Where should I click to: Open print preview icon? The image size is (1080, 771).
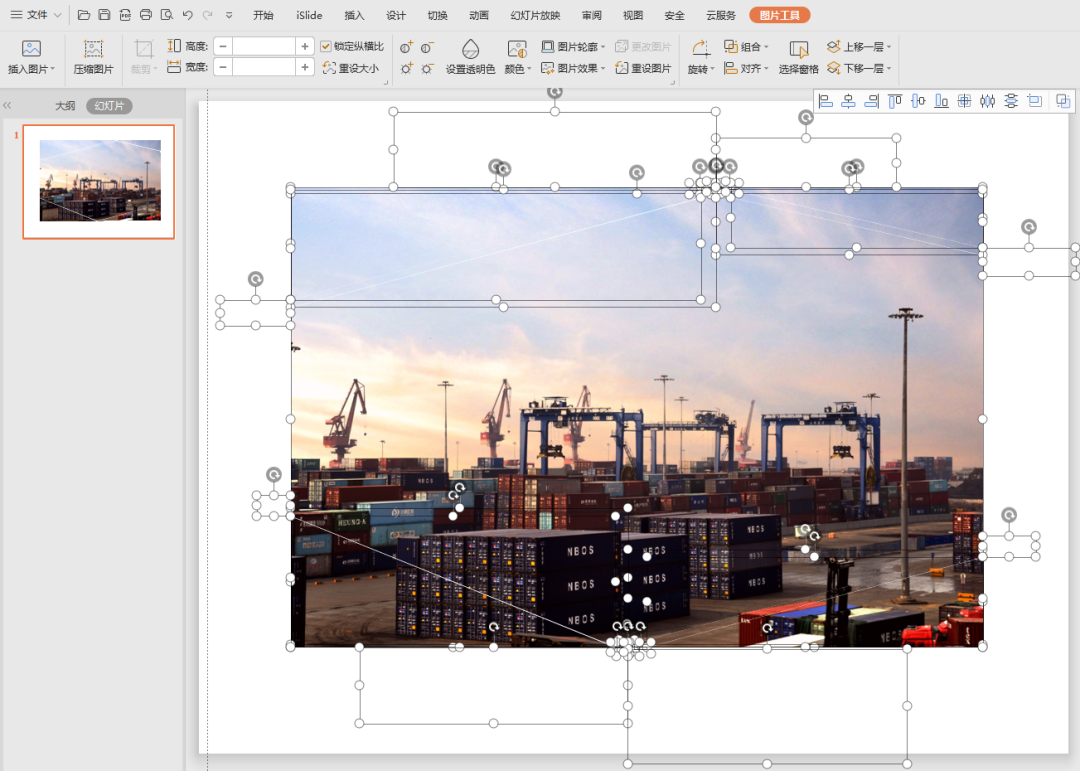[x=166, y=14]
